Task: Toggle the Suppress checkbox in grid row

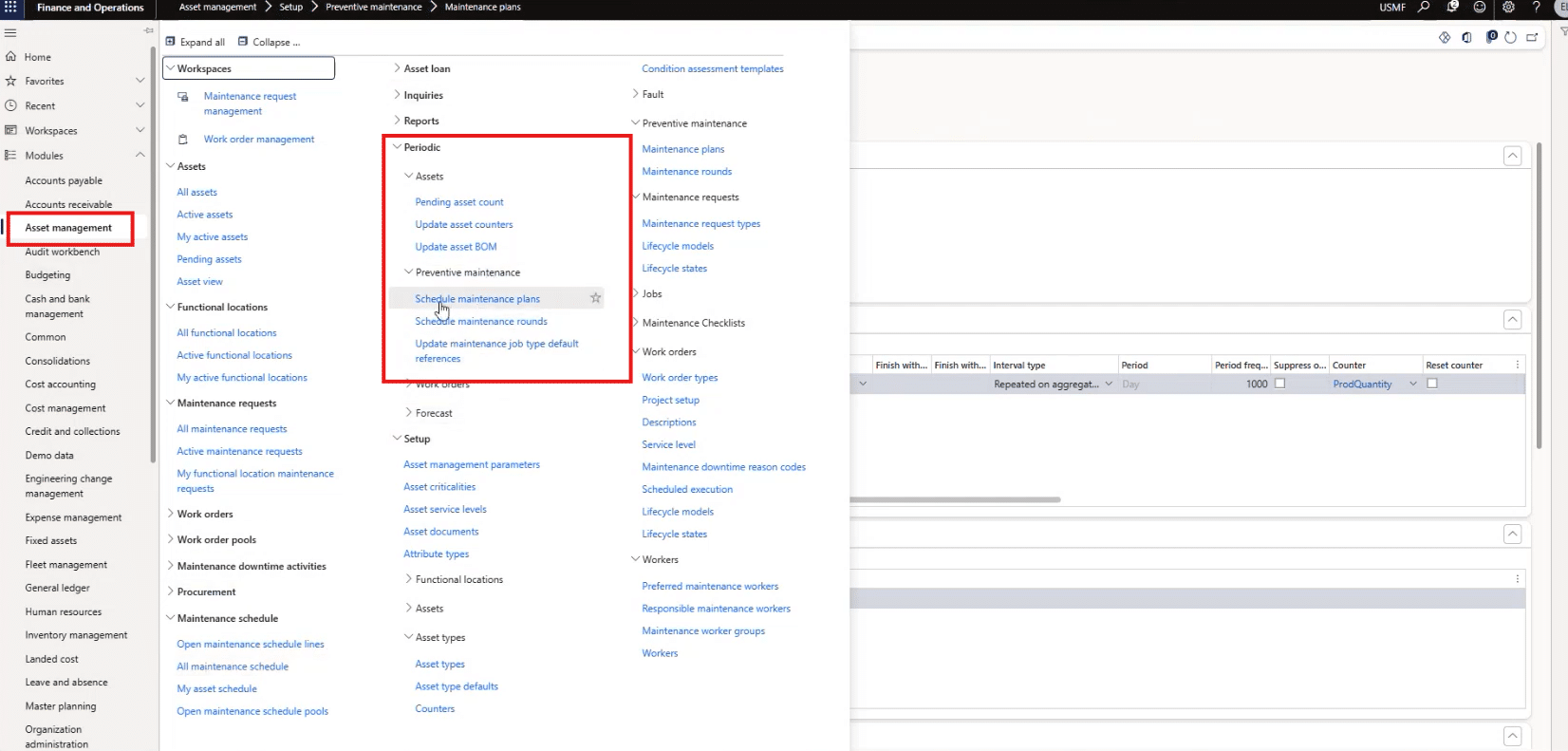Action: [x=1279, y=384]
